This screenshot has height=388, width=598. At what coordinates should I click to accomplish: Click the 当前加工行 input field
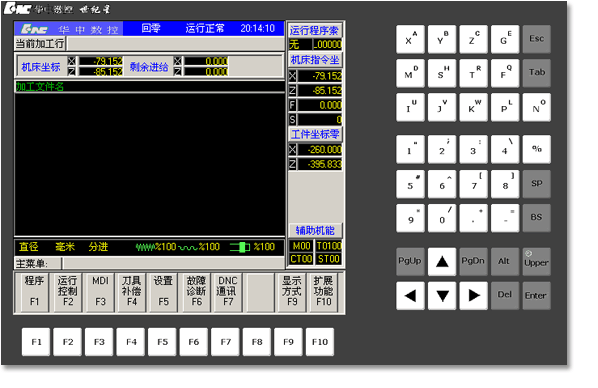tap(175, 43)
